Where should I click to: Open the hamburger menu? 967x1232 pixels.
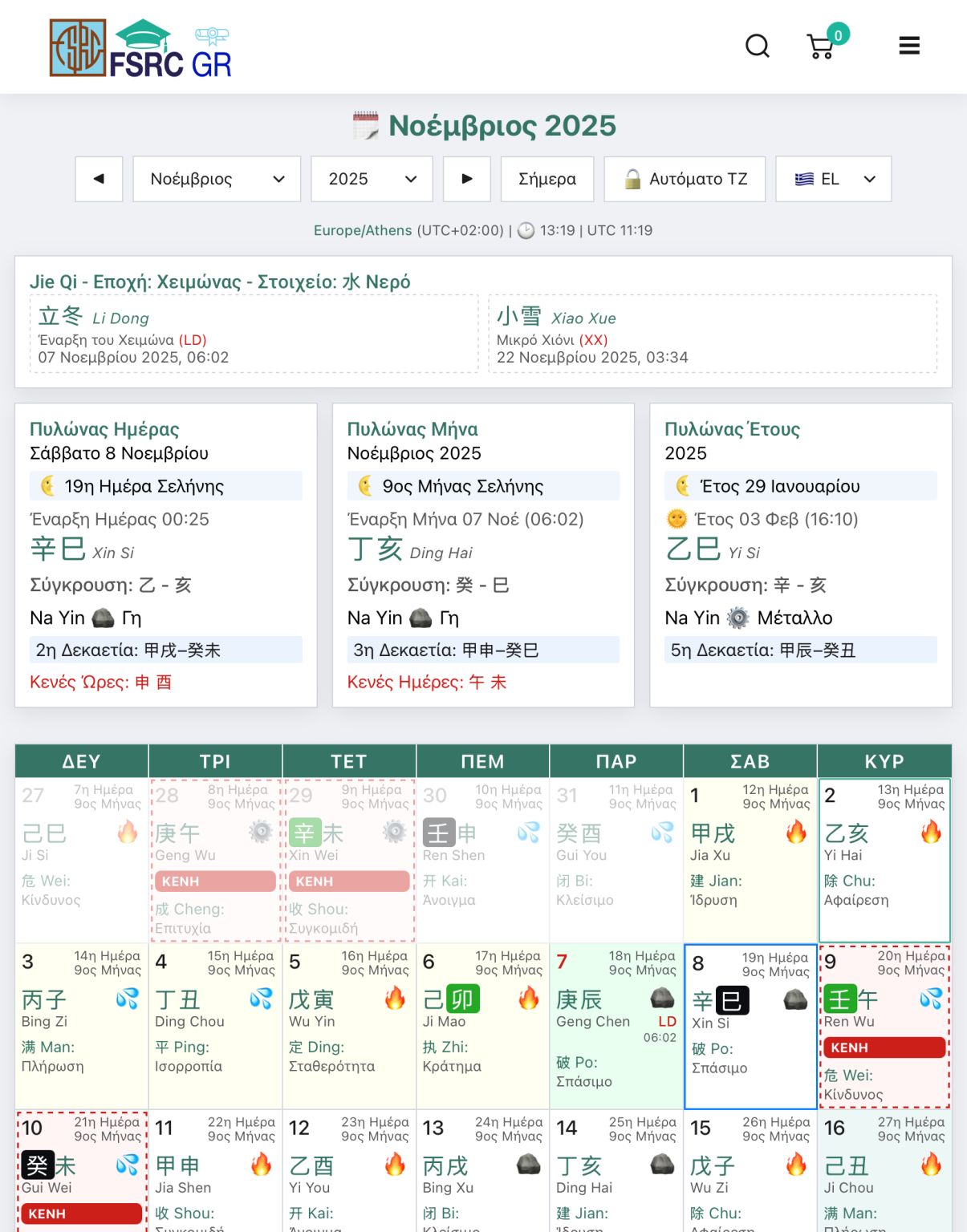[x=908, y=46]
